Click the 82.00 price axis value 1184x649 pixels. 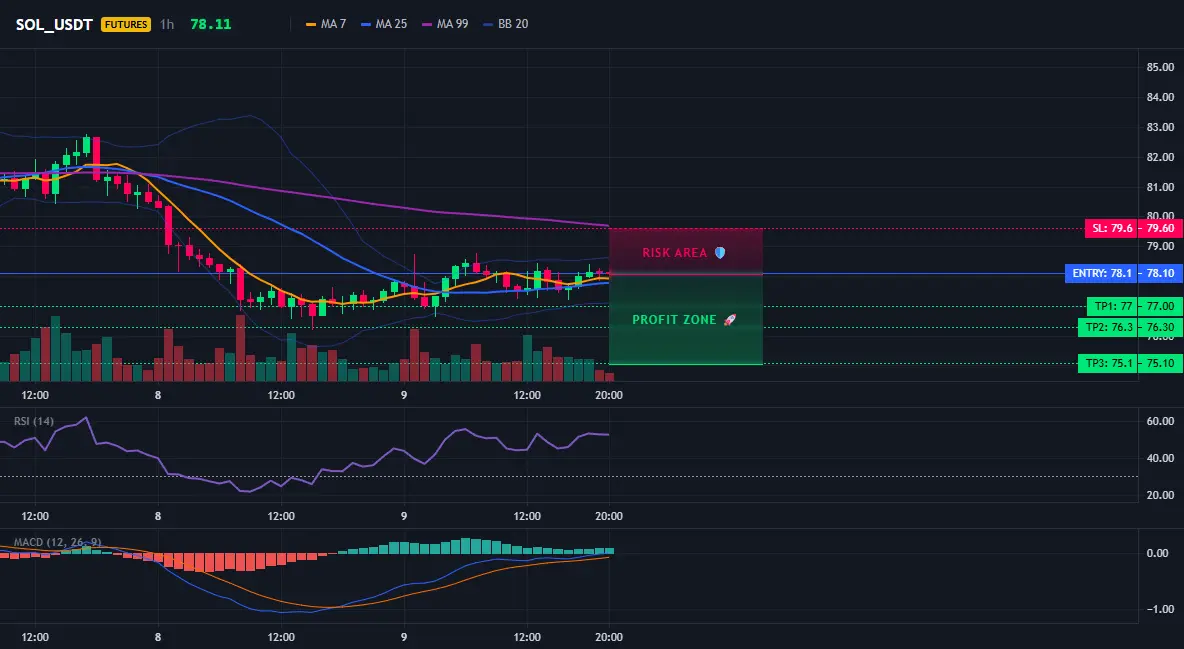coord(1161,157)
